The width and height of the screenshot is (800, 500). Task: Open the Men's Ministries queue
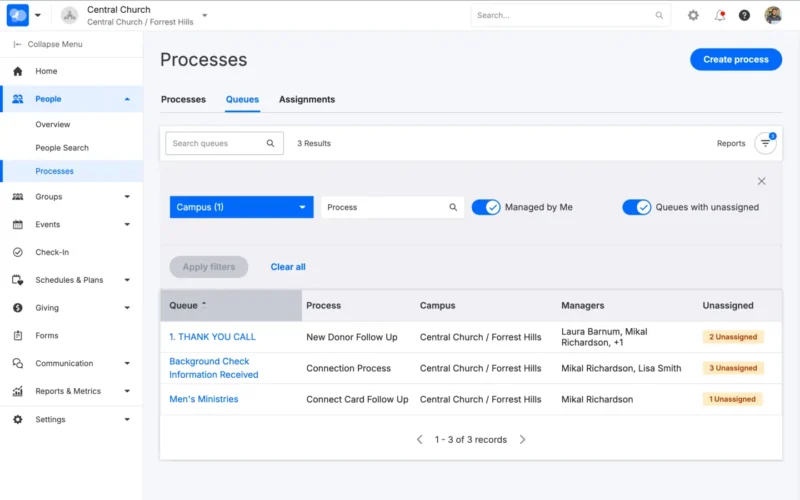204,399
